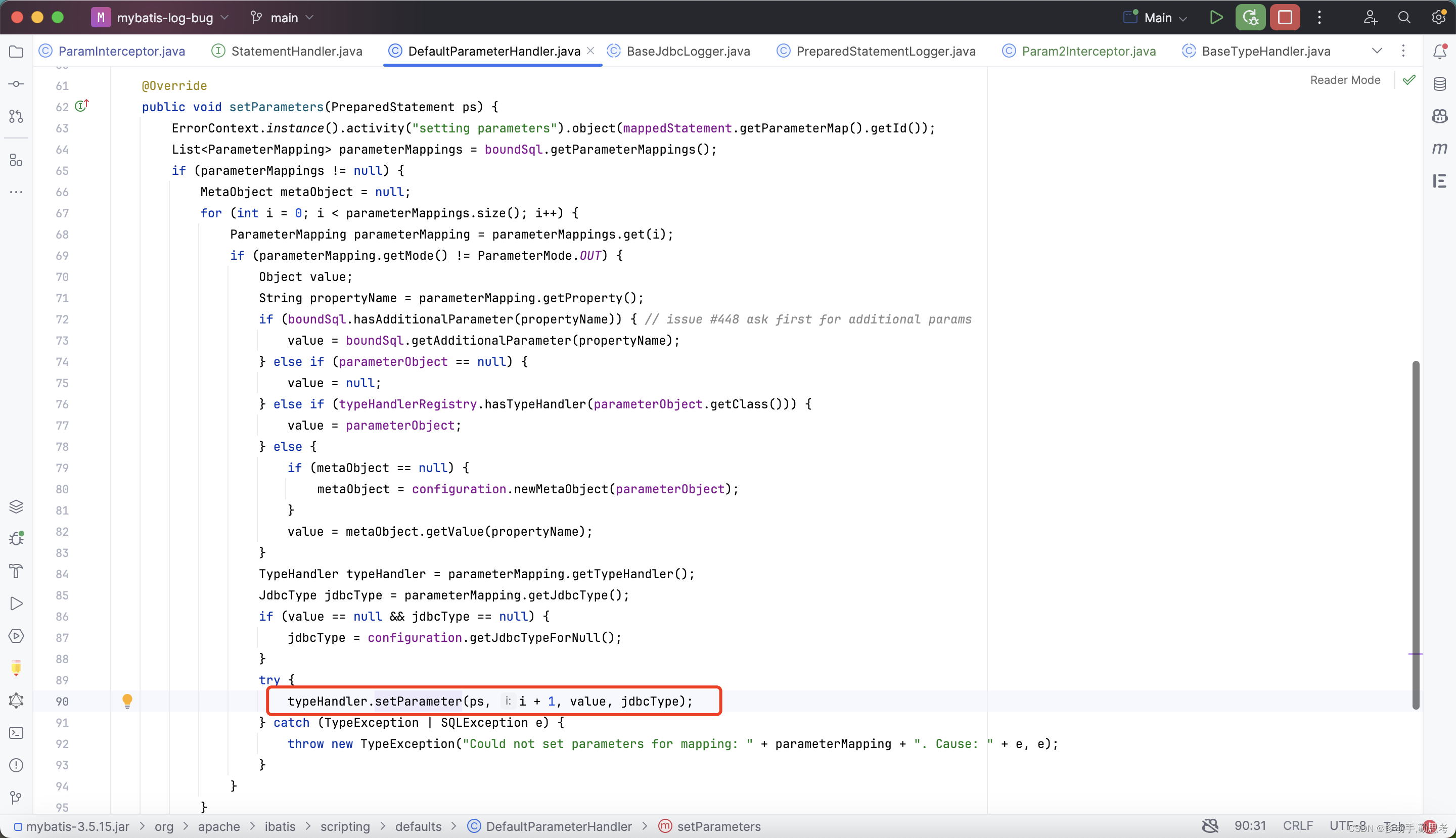This screenshot has height=838, width=1456.
Task: Click the yellow intention bulb on line 90
Action: coord(127,701)
